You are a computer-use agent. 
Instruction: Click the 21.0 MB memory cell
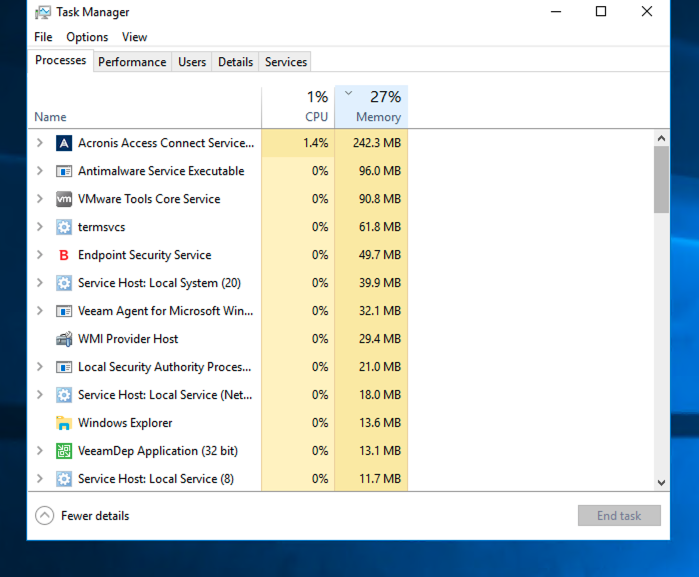(x=371, y=367)
